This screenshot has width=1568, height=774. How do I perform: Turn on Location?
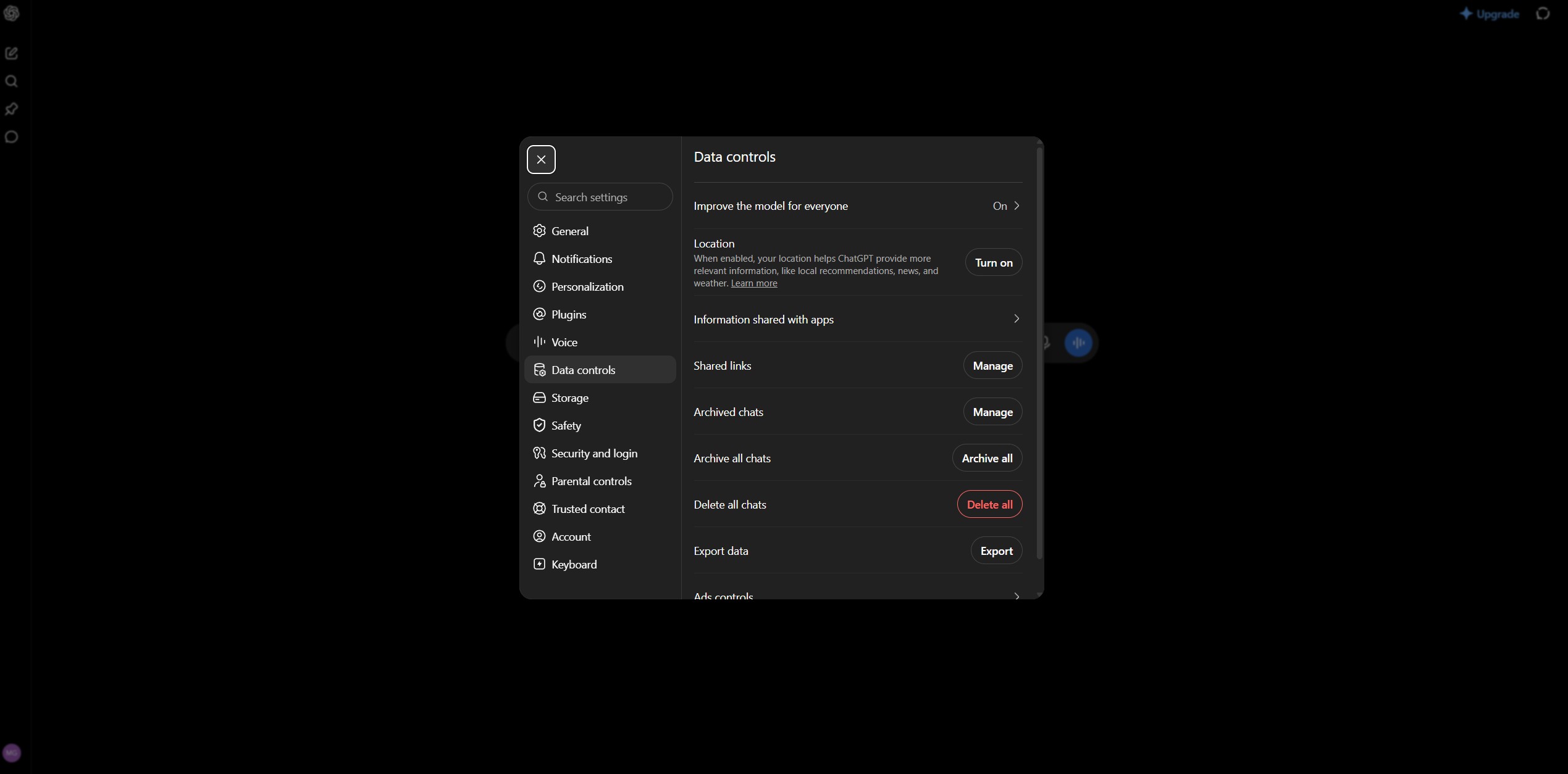click(993, 262)
